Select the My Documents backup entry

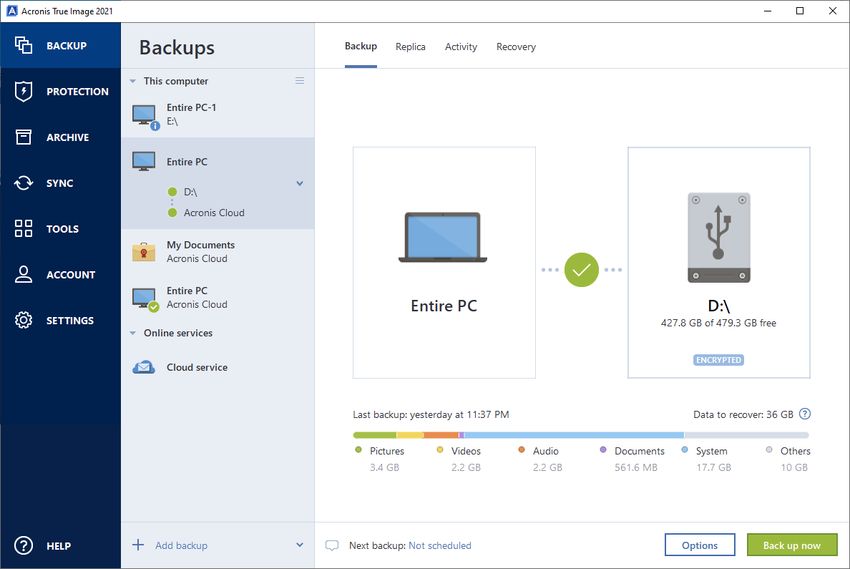pyautogui.click(x=200, y=251)
